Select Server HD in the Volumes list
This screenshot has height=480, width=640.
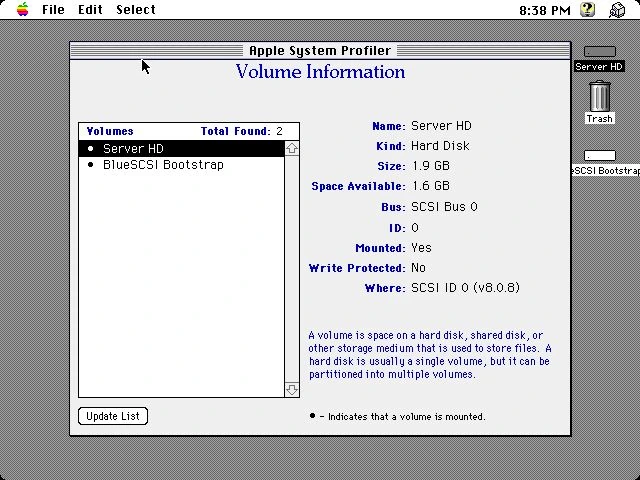[x=133, y=149]
